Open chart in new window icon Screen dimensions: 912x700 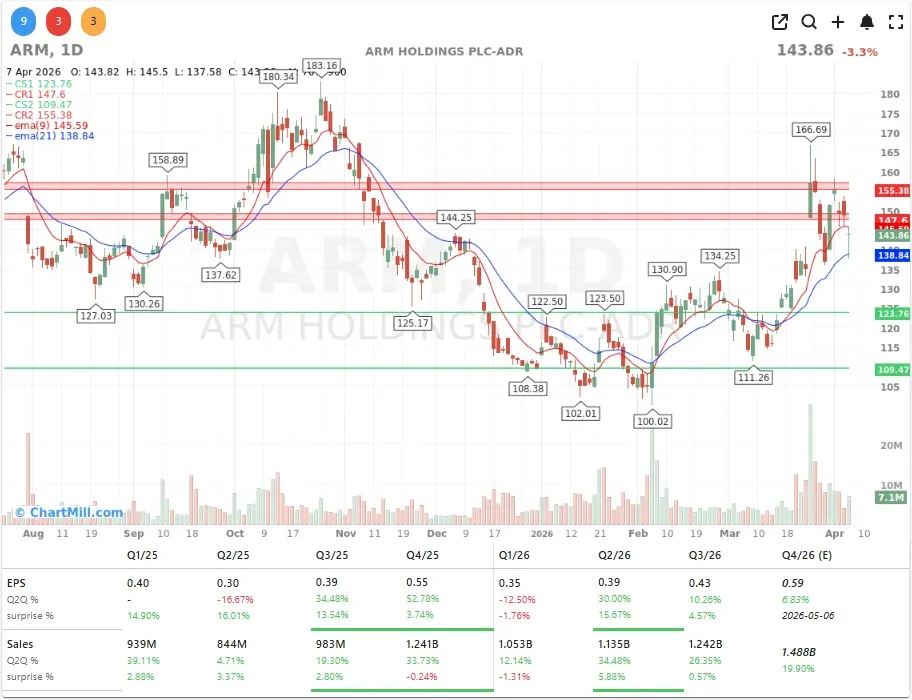coord(780,22)
